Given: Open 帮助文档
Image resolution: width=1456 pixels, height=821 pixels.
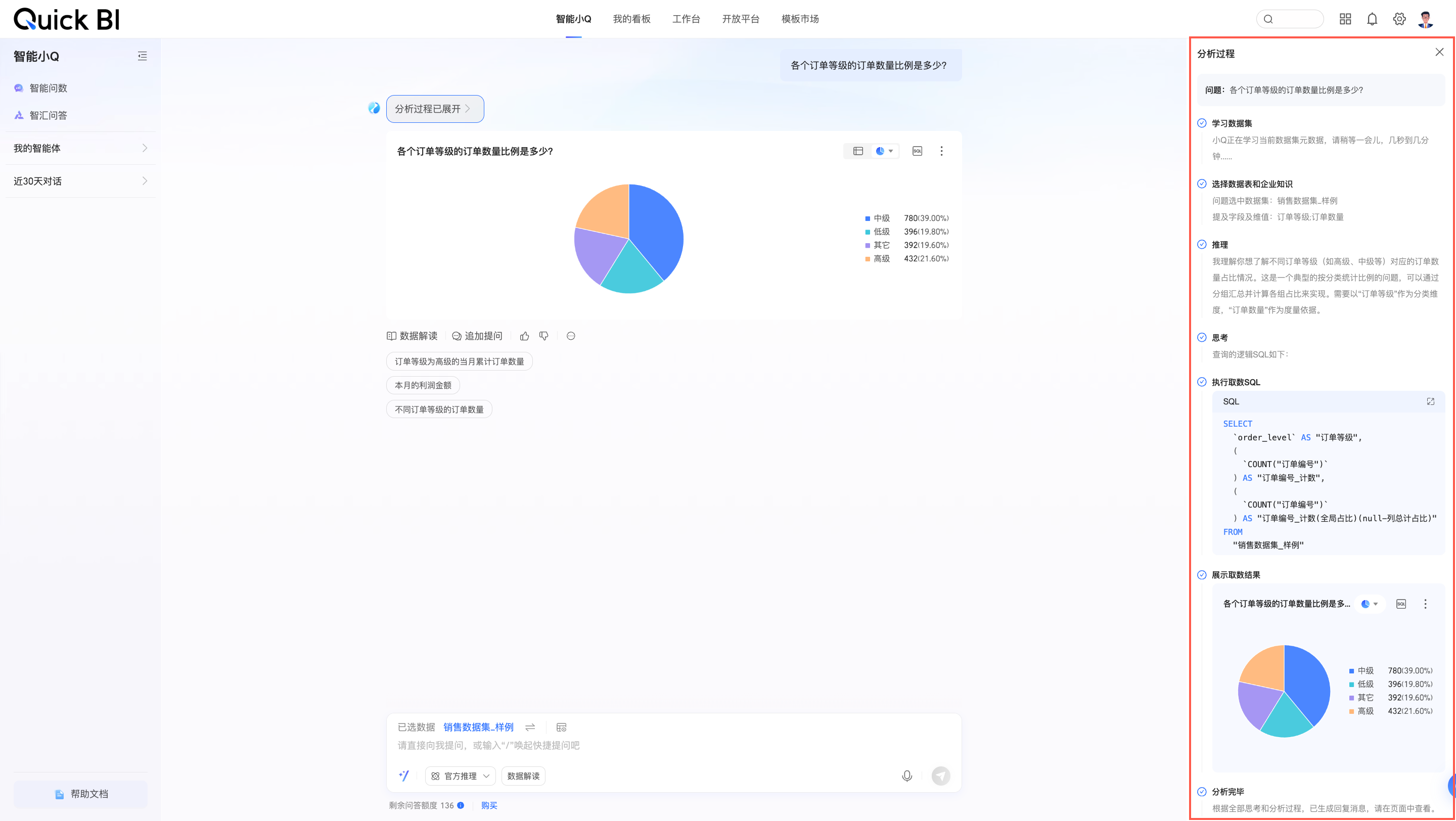Looking at the screenshot, I should coord(80,794).
